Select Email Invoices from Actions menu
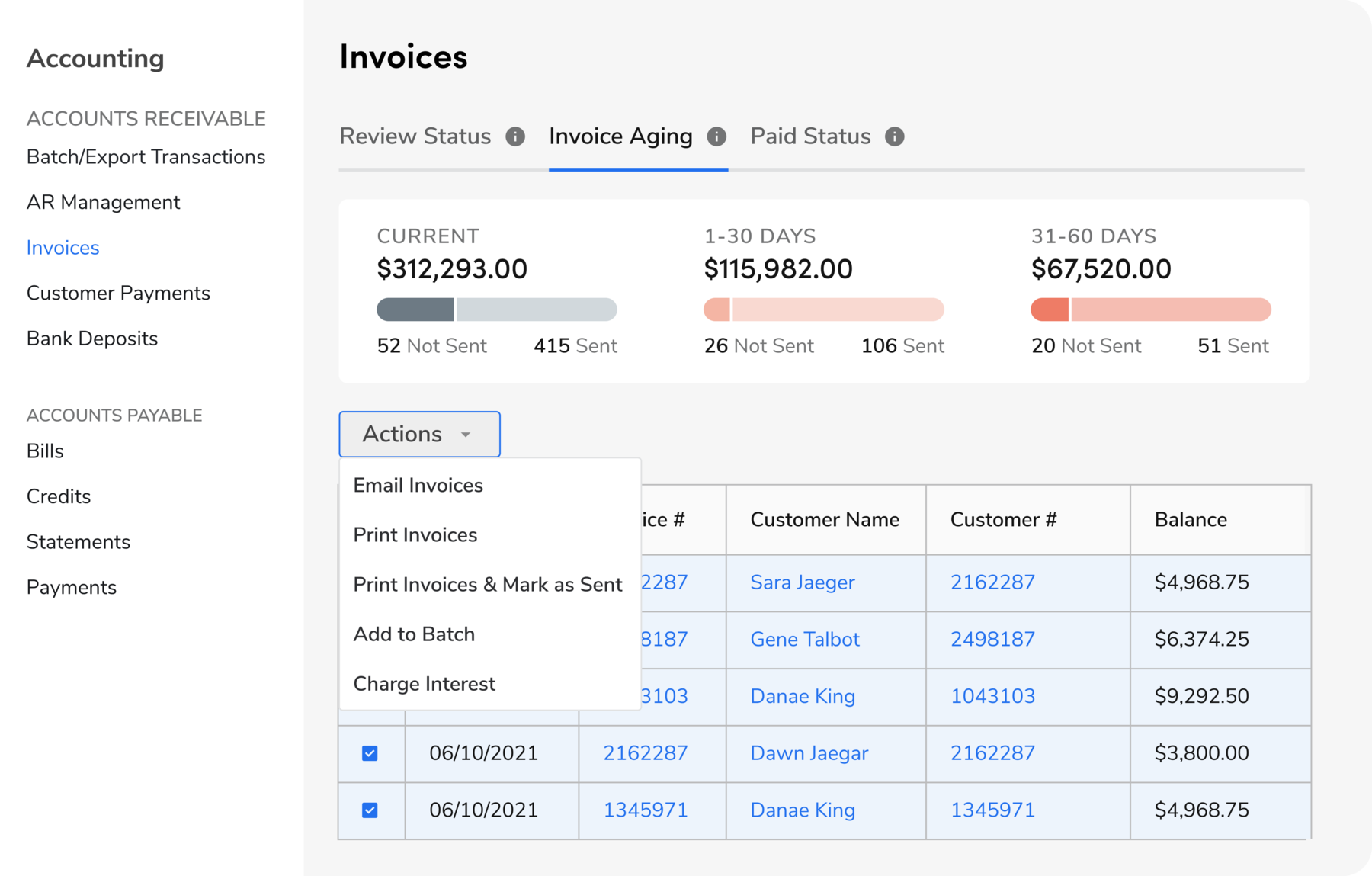The width and height of the screenshot is (1372, 876). click(417, 485)
